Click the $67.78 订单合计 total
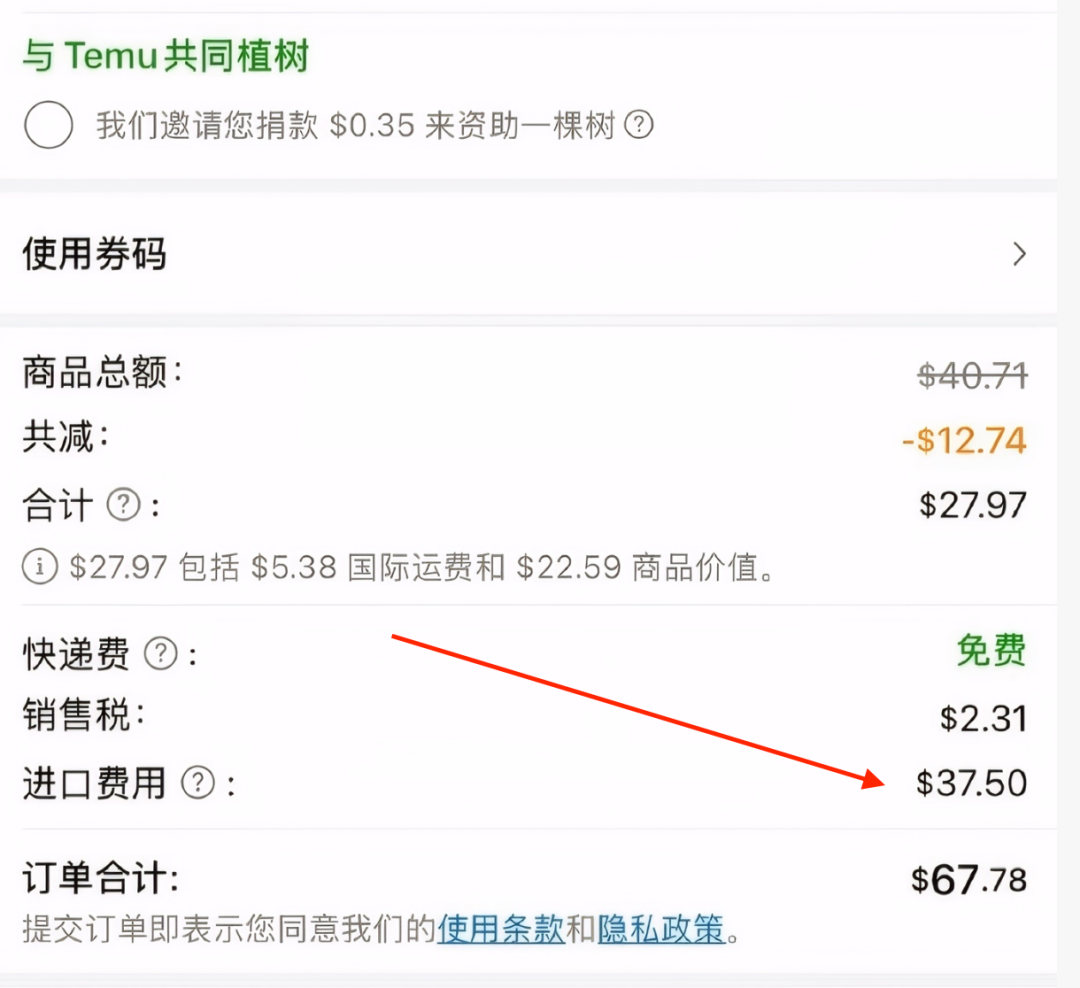 tap(969, 880)
